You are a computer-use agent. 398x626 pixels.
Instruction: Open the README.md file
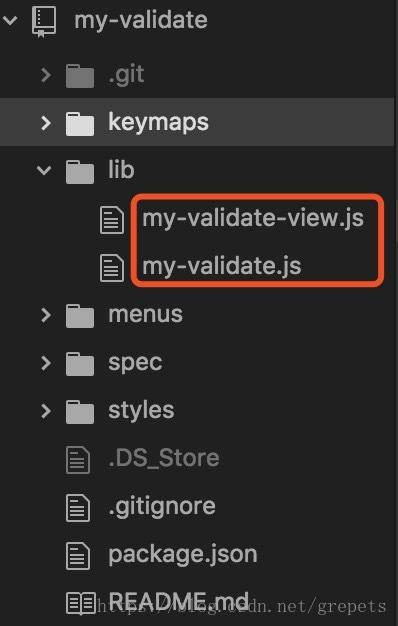pyautogui.click(x=179, y=601)
